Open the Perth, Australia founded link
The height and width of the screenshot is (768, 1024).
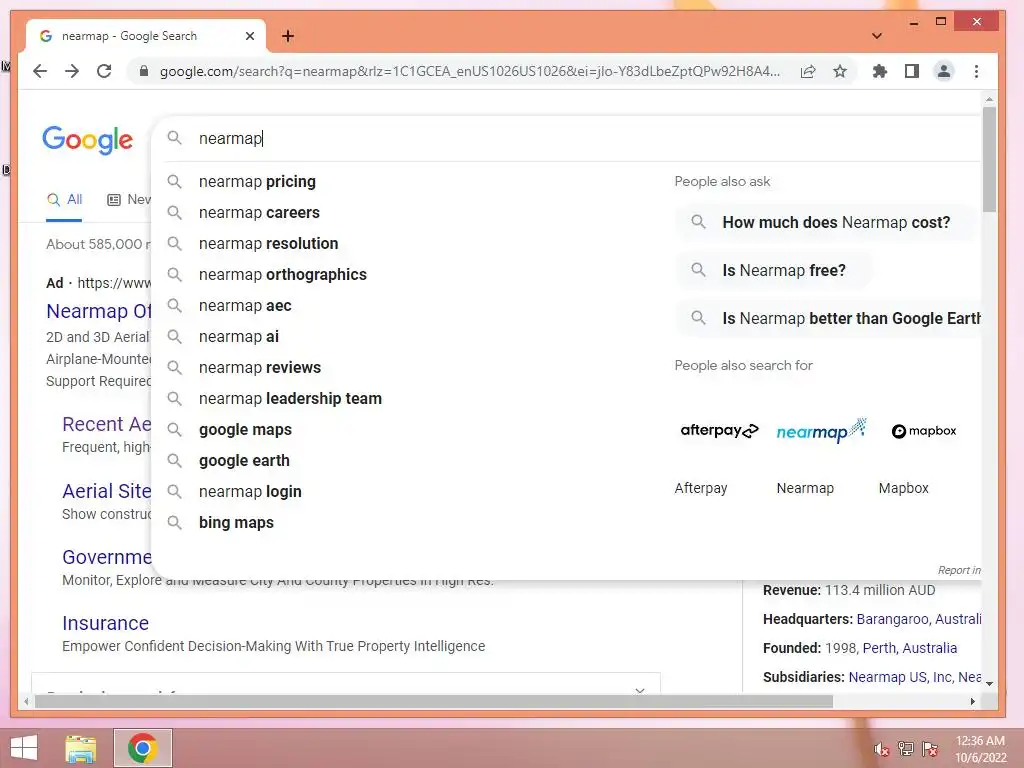tap(910, 648)
